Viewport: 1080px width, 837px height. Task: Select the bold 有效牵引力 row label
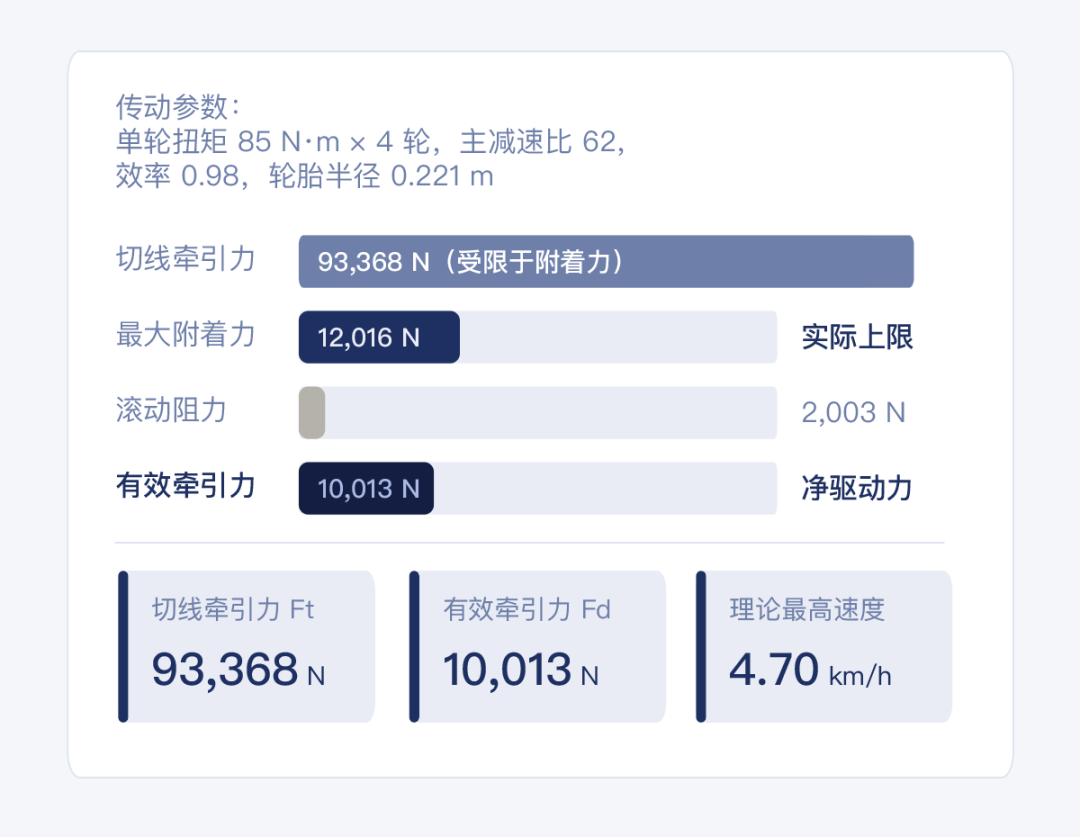coord(186,486)
